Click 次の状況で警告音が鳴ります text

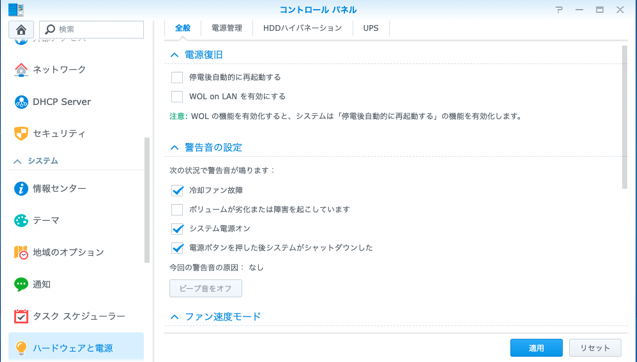click(x=222, y=170)
